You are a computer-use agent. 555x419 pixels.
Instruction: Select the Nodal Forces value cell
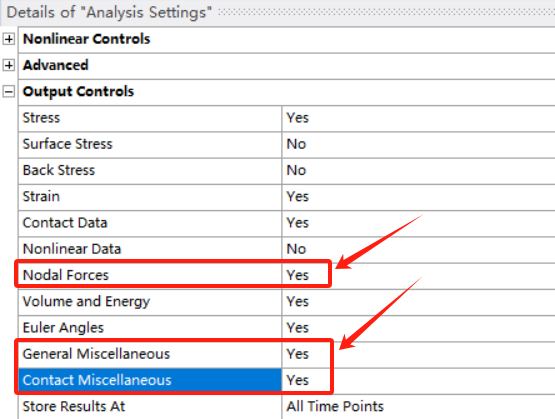(x=418, y=275)
